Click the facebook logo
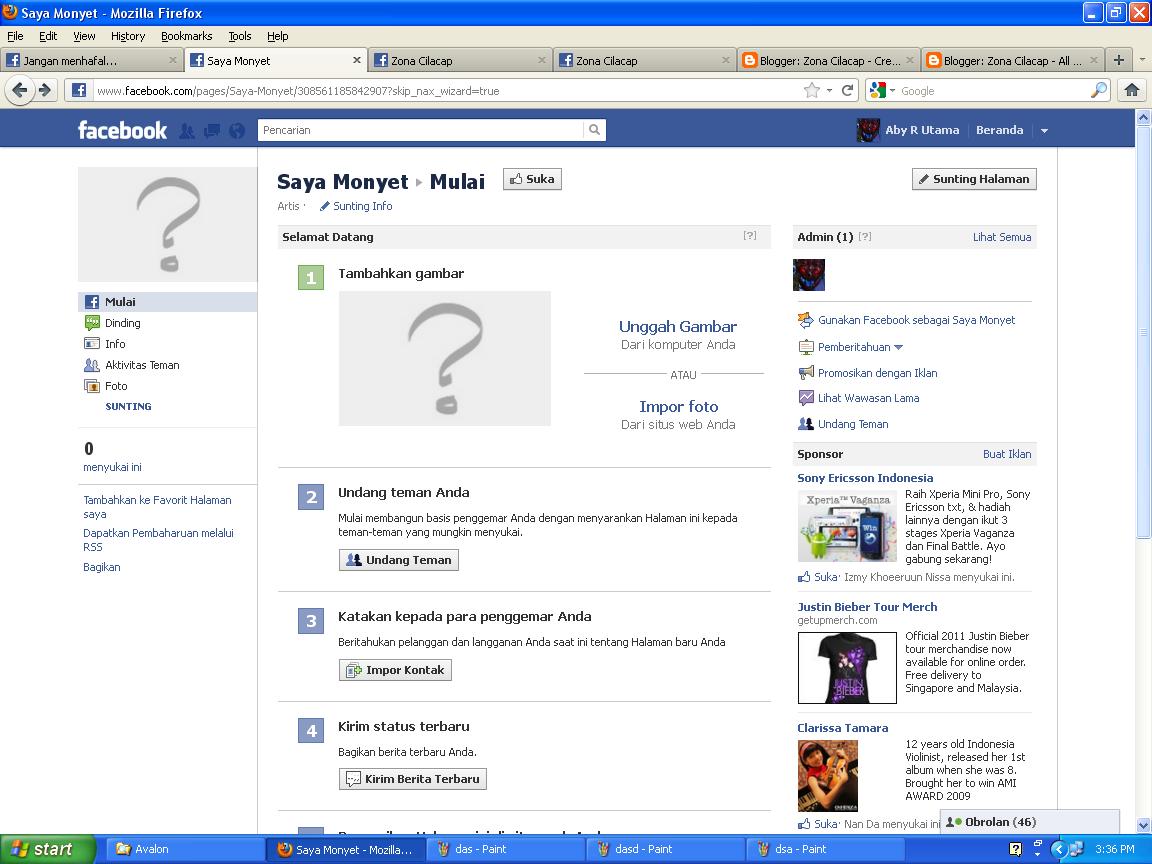This screenshot has height=864, width=1152. pyautogui.click(x=122, y=130)
